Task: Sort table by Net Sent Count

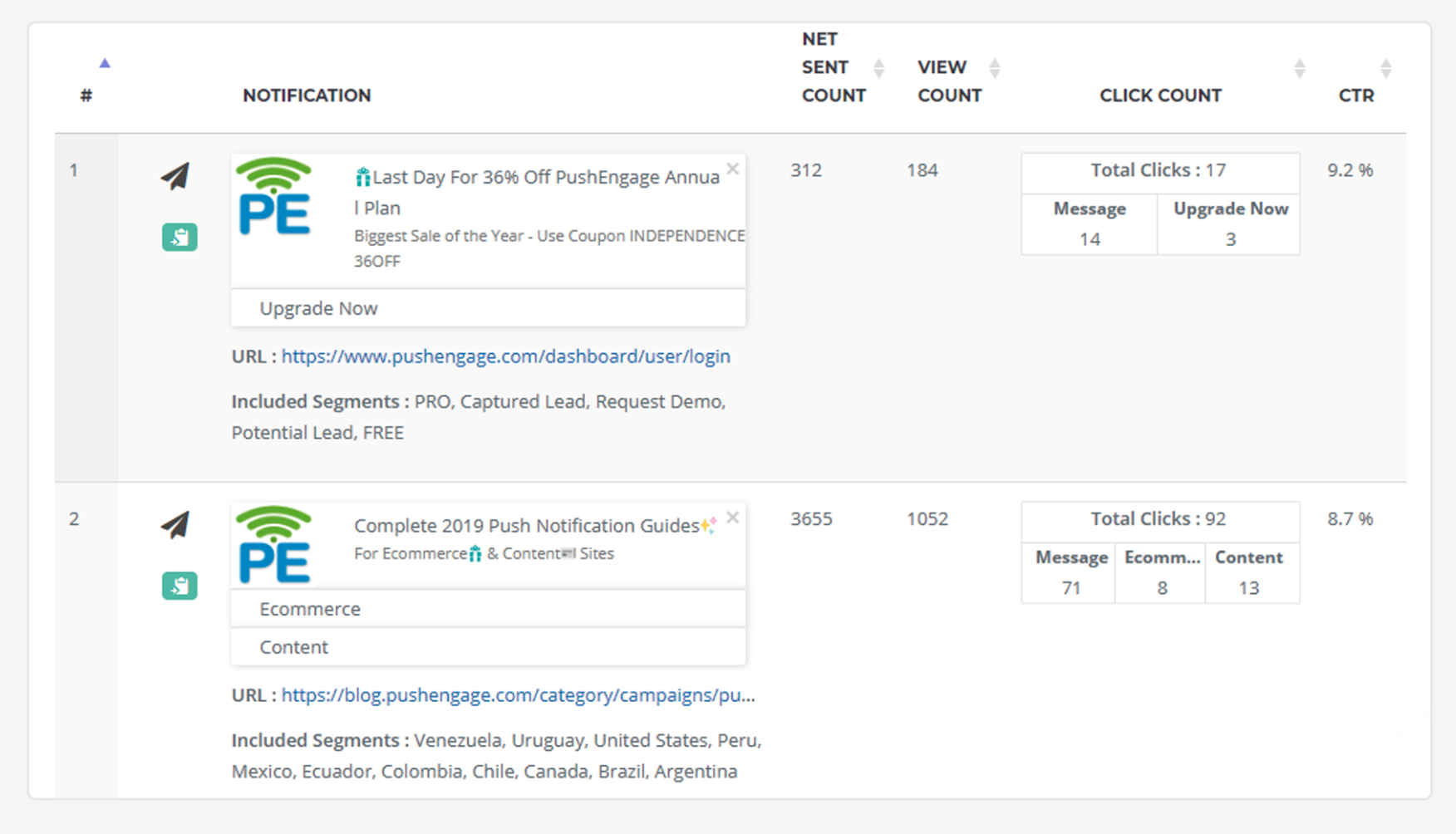Action: (878, 68)
